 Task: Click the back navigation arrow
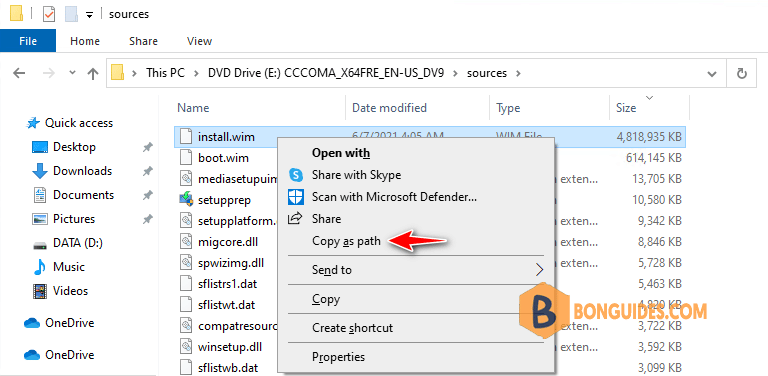[x=19, y=73]
